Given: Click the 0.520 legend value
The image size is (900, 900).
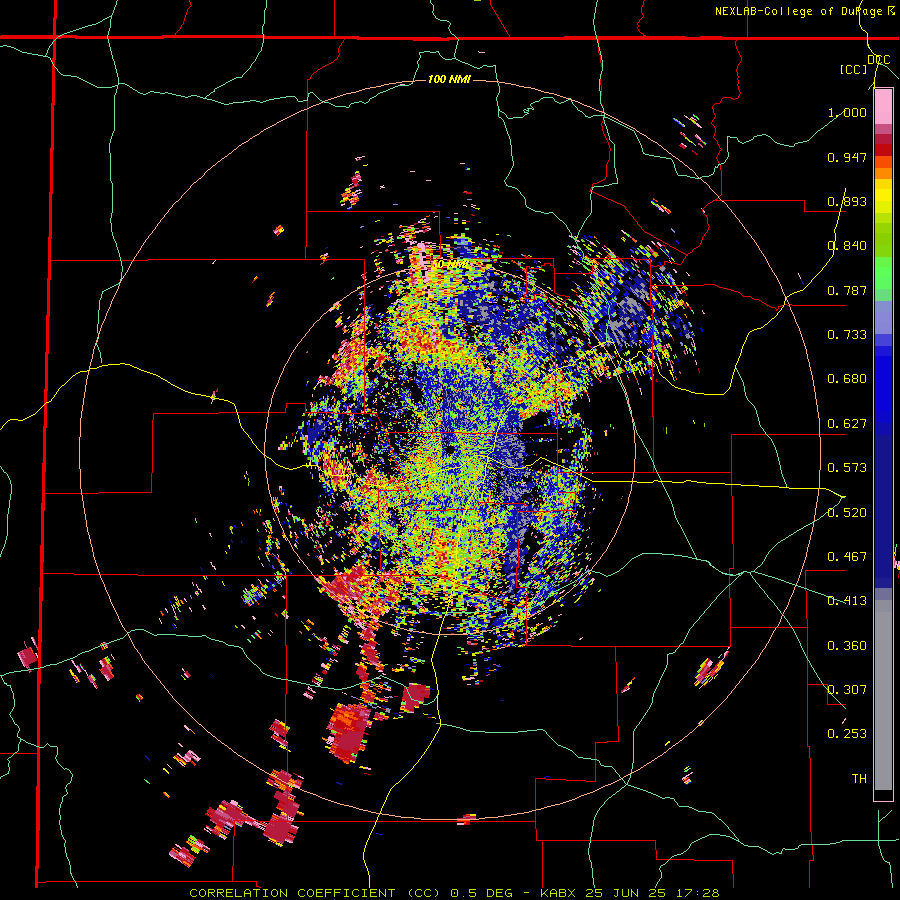Looking at the screenshot, I should [x=847, y=513].
